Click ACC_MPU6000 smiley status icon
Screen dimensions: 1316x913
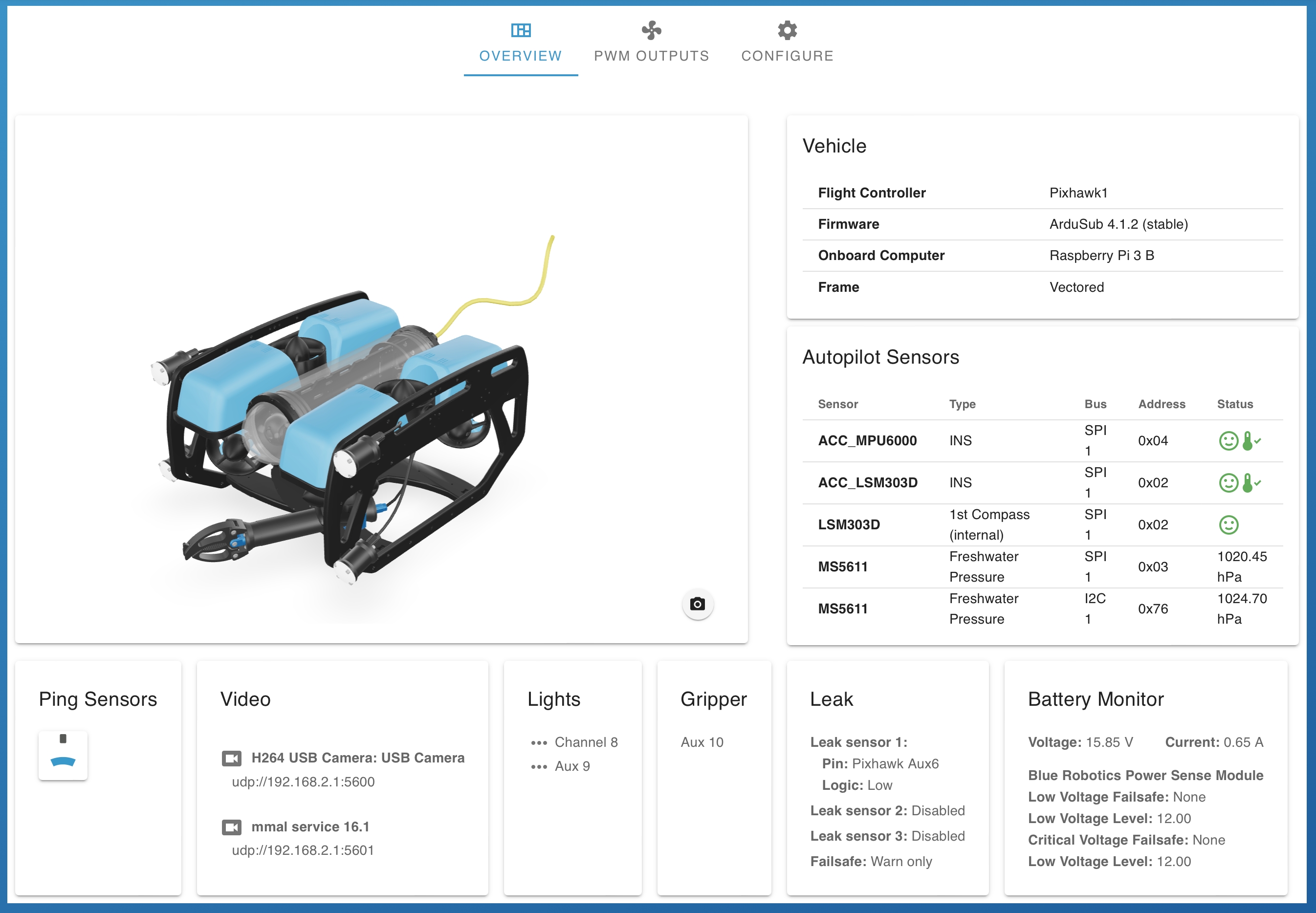pos(1228,440)
